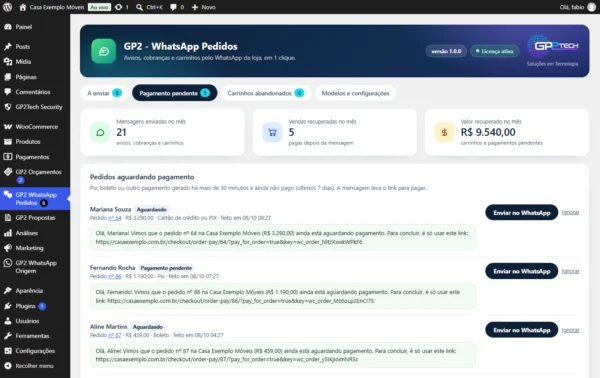Click the Aguardando badge beside Mariana Souza
Viewport: 600px width, 378px height.
coord(152,209)
